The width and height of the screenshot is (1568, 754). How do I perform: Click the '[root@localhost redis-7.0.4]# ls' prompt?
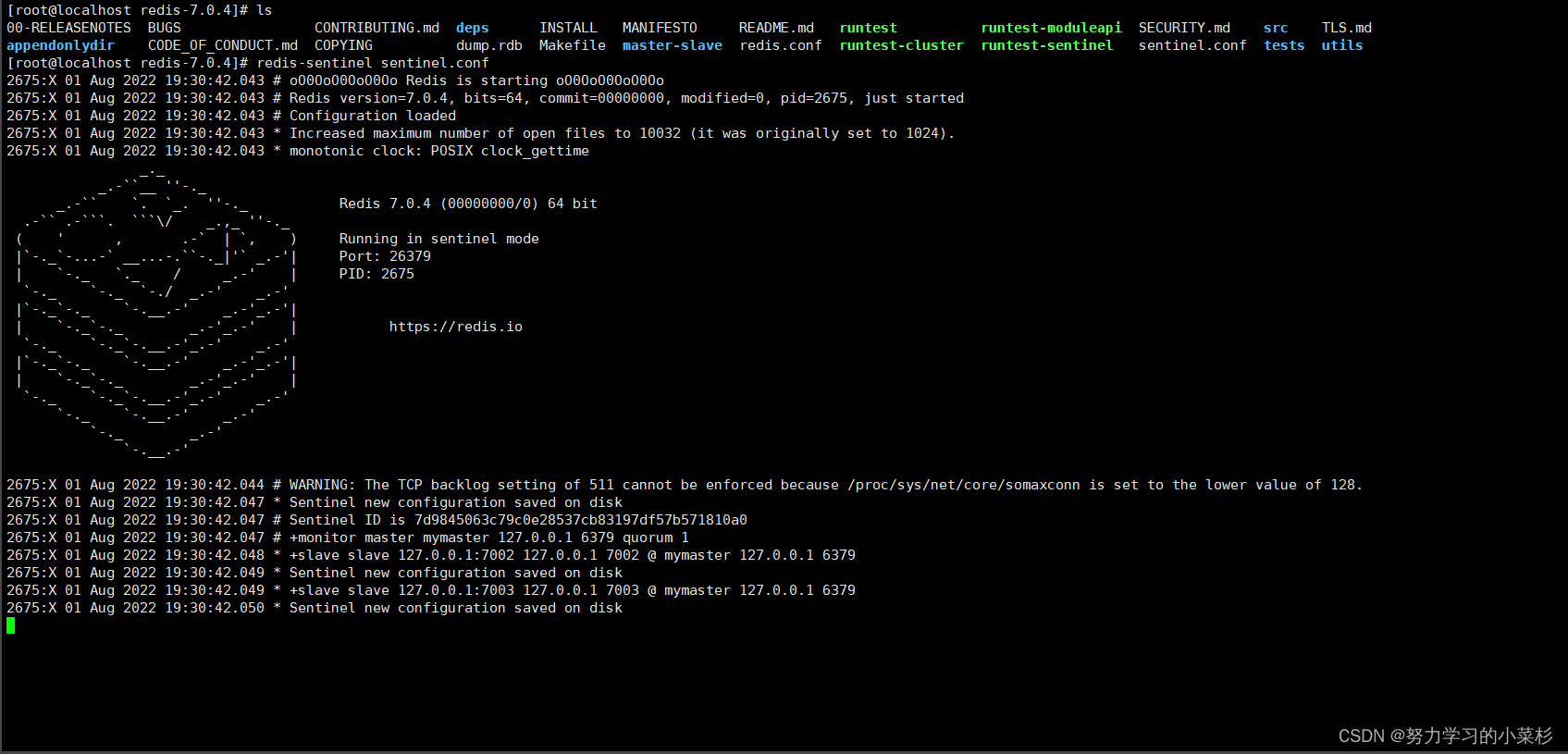[140, 10]
